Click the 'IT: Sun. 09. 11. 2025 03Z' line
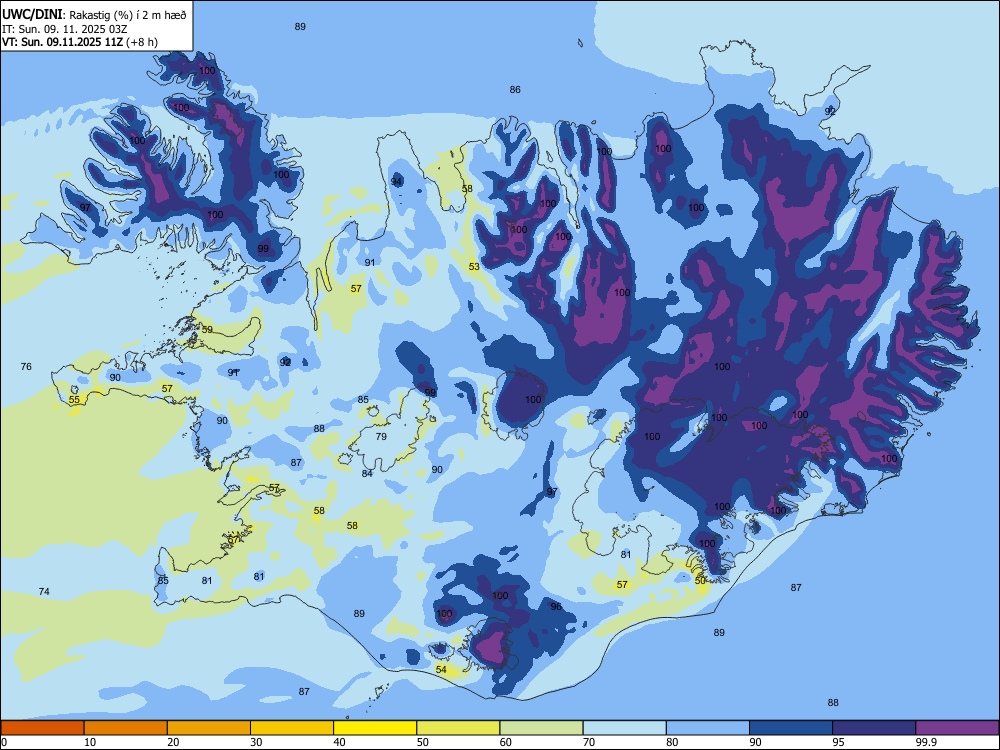 pos(64,29)
